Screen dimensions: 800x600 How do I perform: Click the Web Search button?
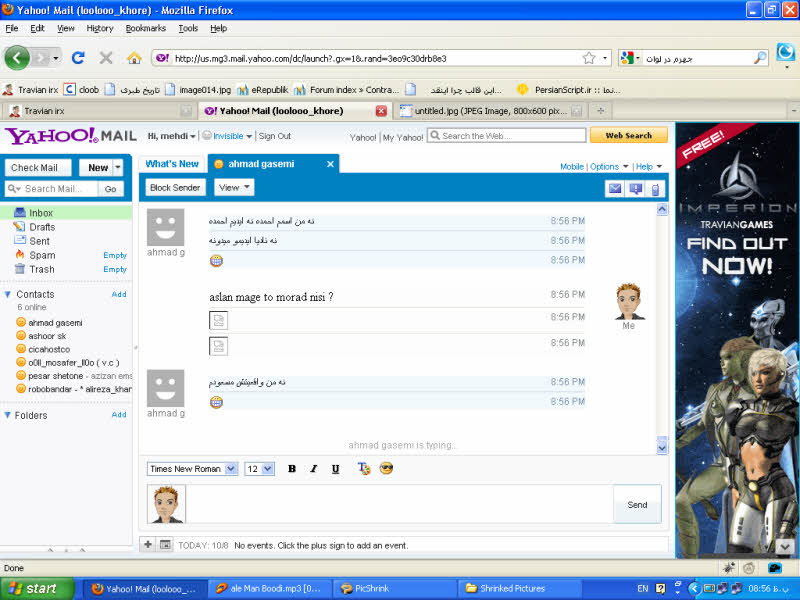pyautogui.click(x=629, y=135)
